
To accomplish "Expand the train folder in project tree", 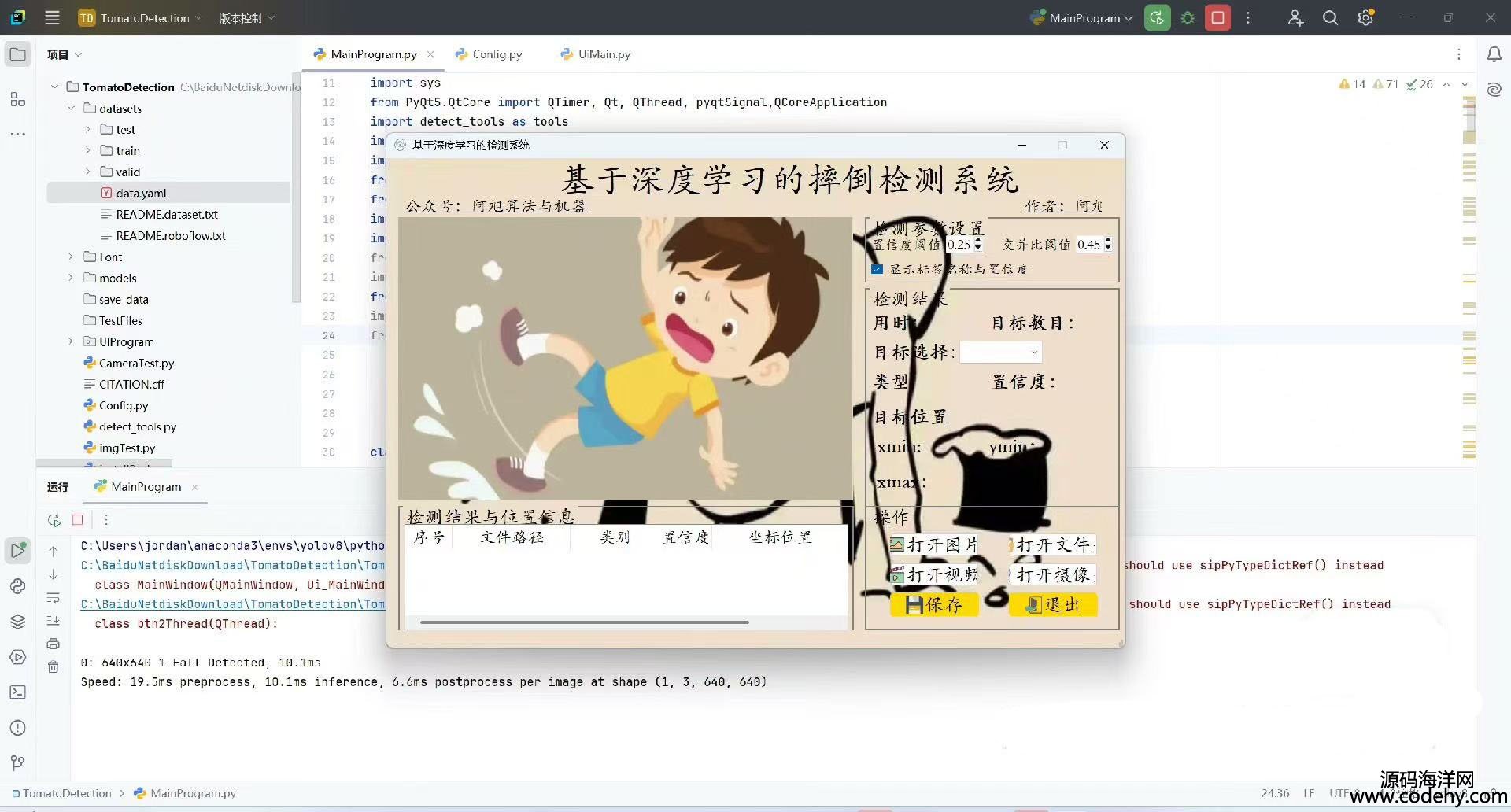I will [87, 150].
